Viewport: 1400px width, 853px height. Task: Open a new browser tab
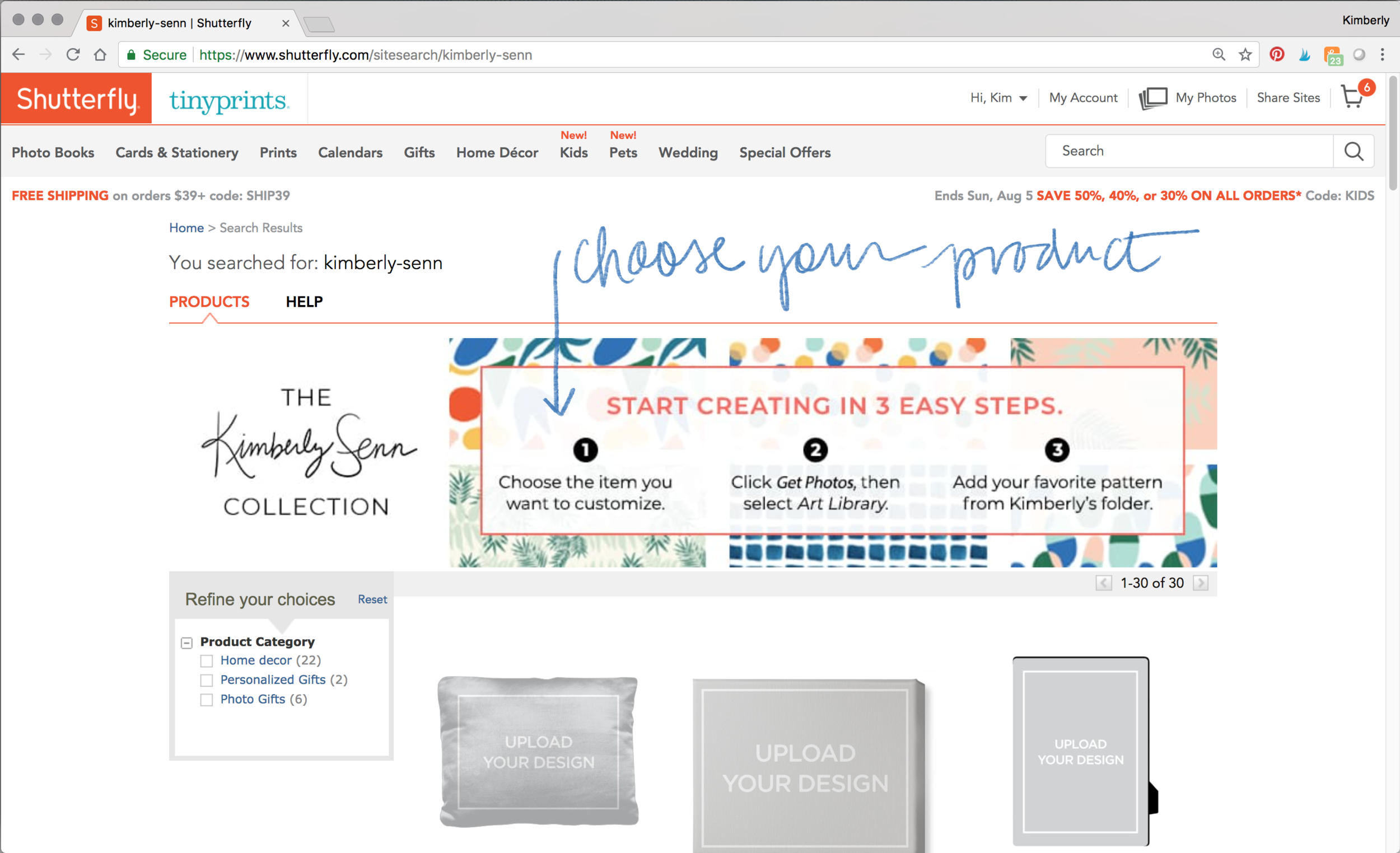pyautogui.click(x=319, y=24)
